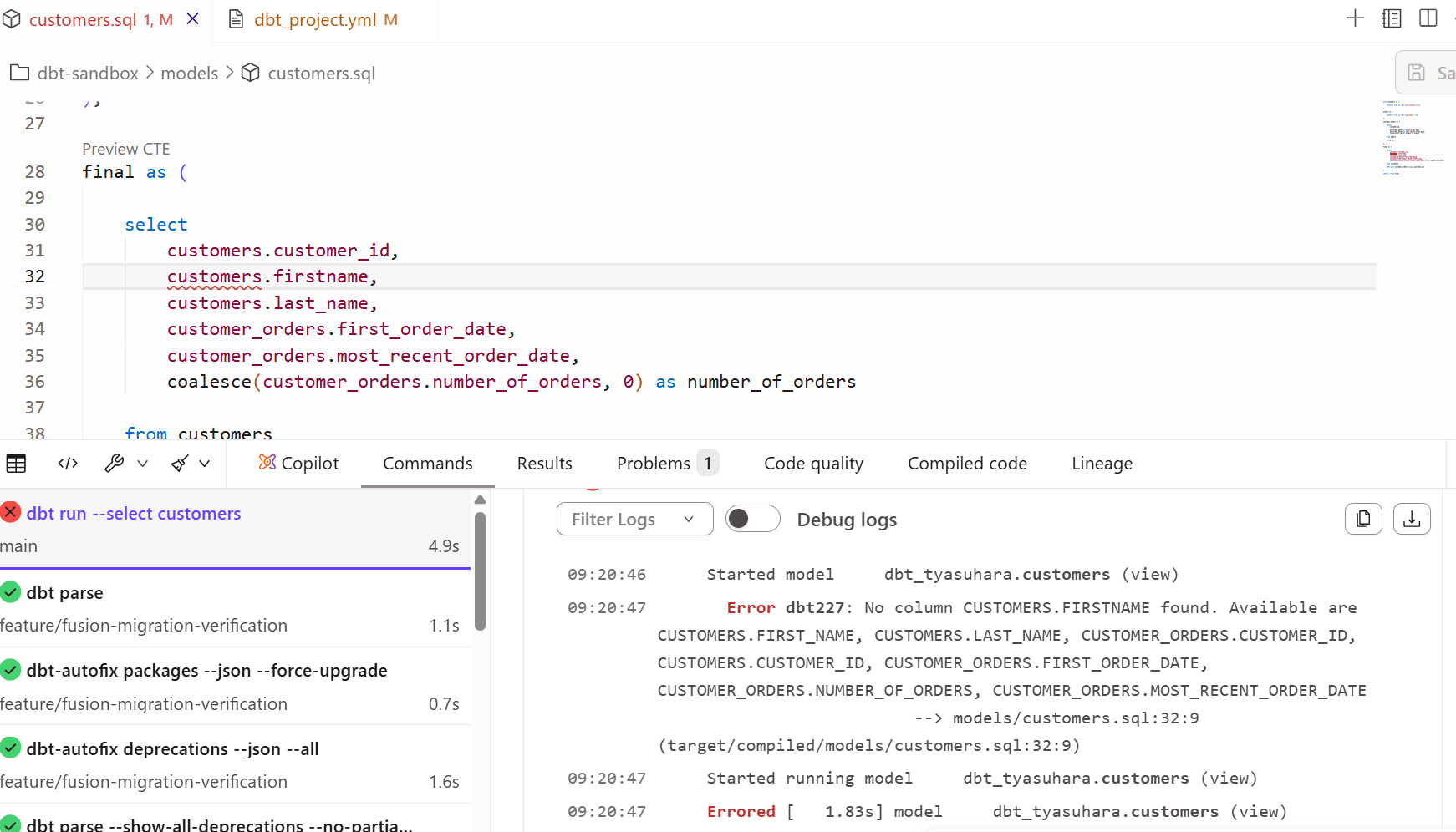Click the Preview CTE code lens
The image size is (1456, 832).
pyautogui.click(x=126, y=149)
